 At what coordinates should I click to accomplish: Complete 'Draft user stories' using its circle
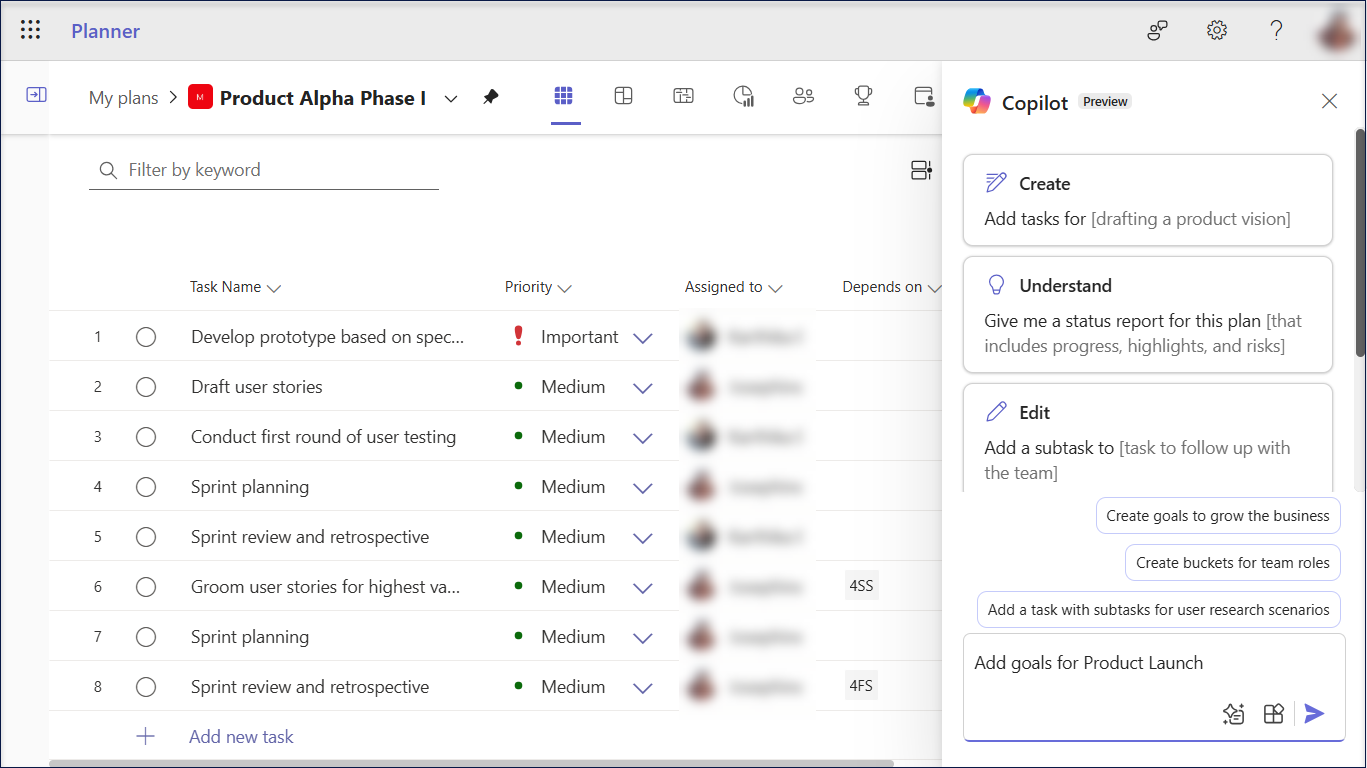point(146,387)
